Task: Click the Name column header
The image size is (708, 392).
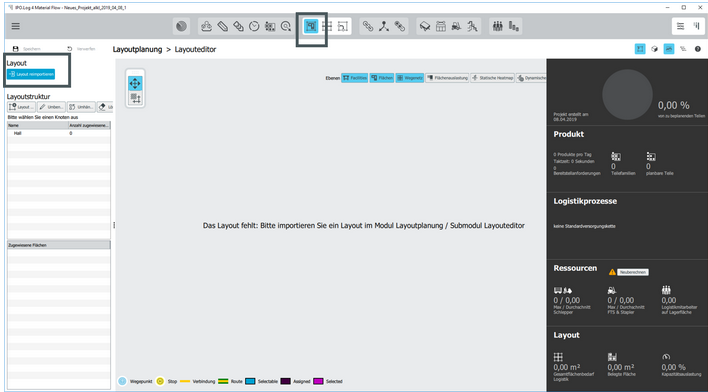Action: (x=37, y=125)
